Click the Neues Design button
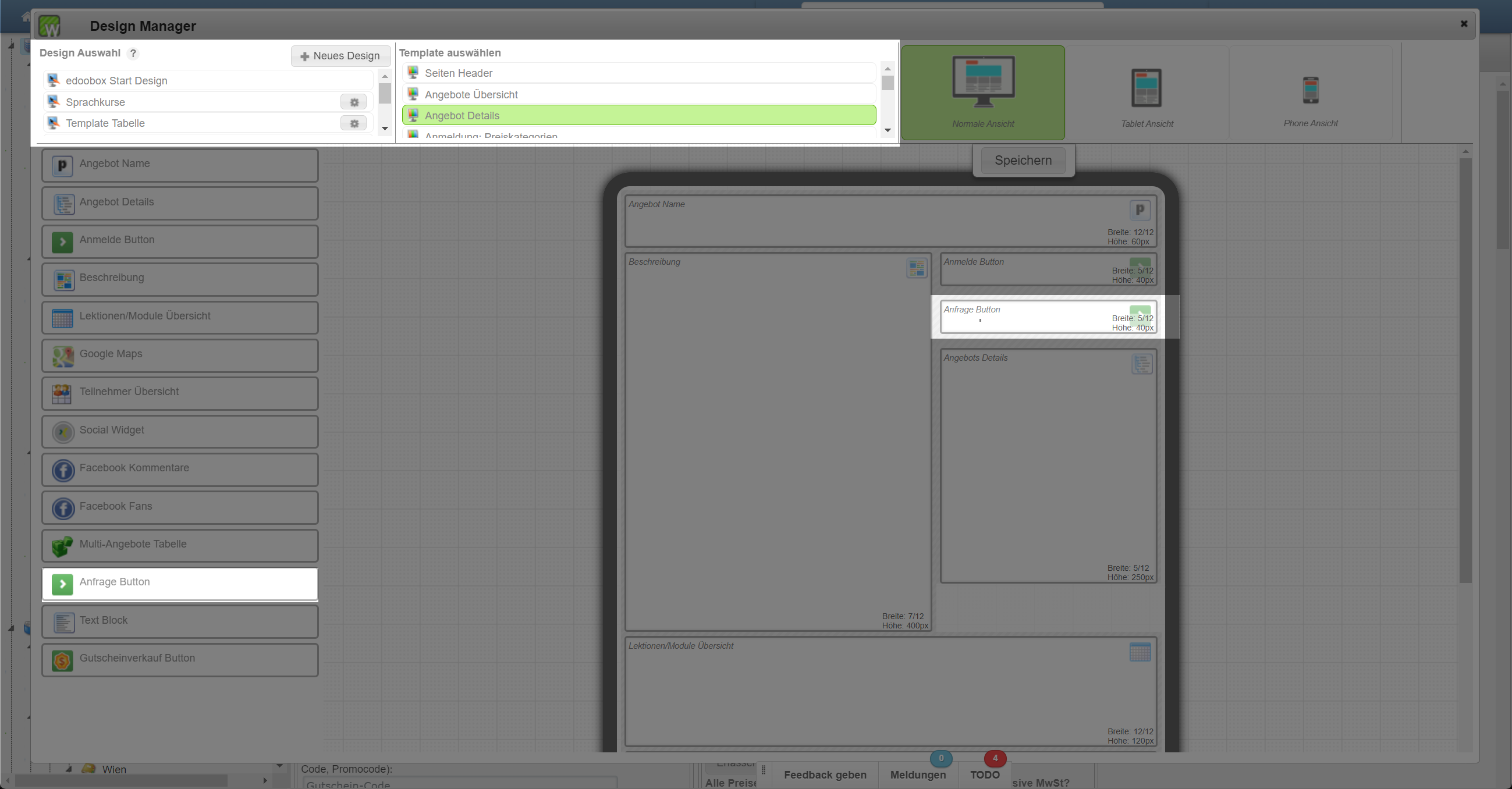The height and width of the screenshot is (789, 1512). coord(340,56)
